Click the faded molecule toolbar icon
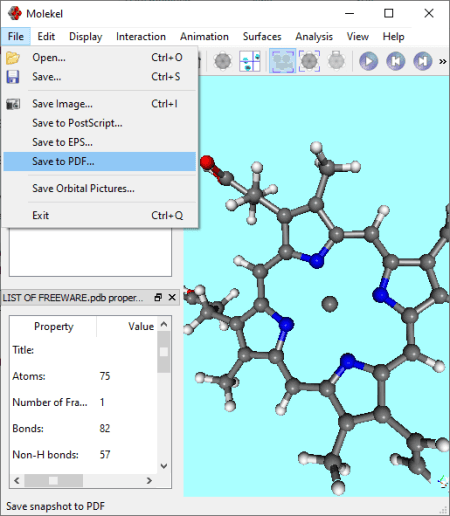450x516 pixels. point(336,61)
